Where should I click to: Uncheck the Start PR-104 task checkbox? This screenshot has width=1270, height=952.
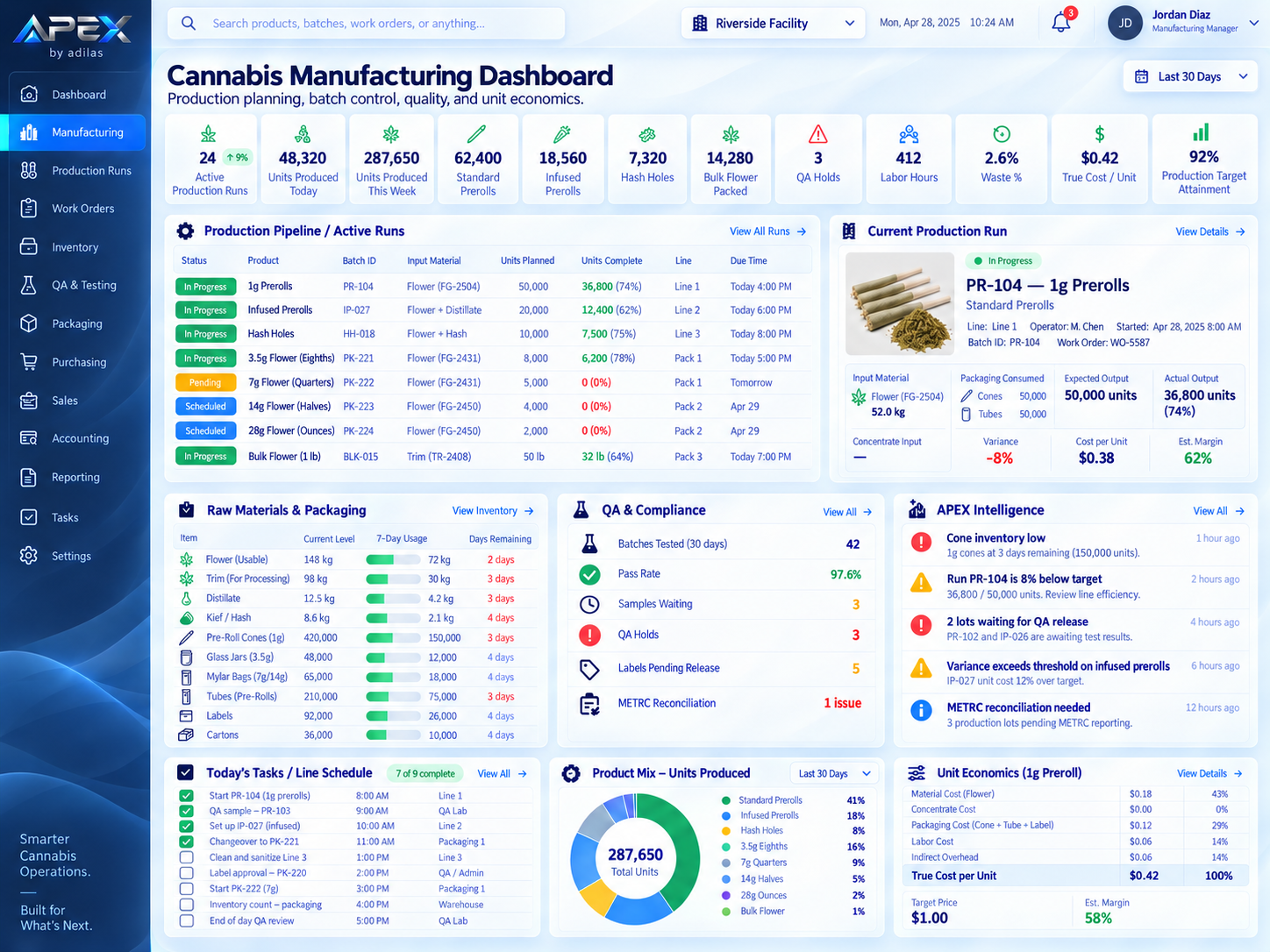pyautogui.click(x=186, y=796)
